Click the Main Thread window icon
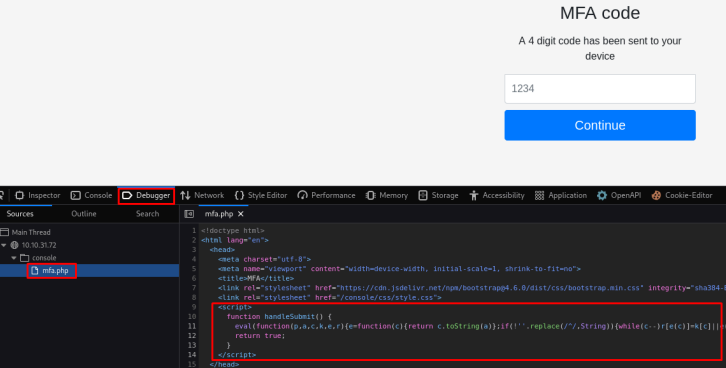726x368 pixels. click(x=5, y=232)
